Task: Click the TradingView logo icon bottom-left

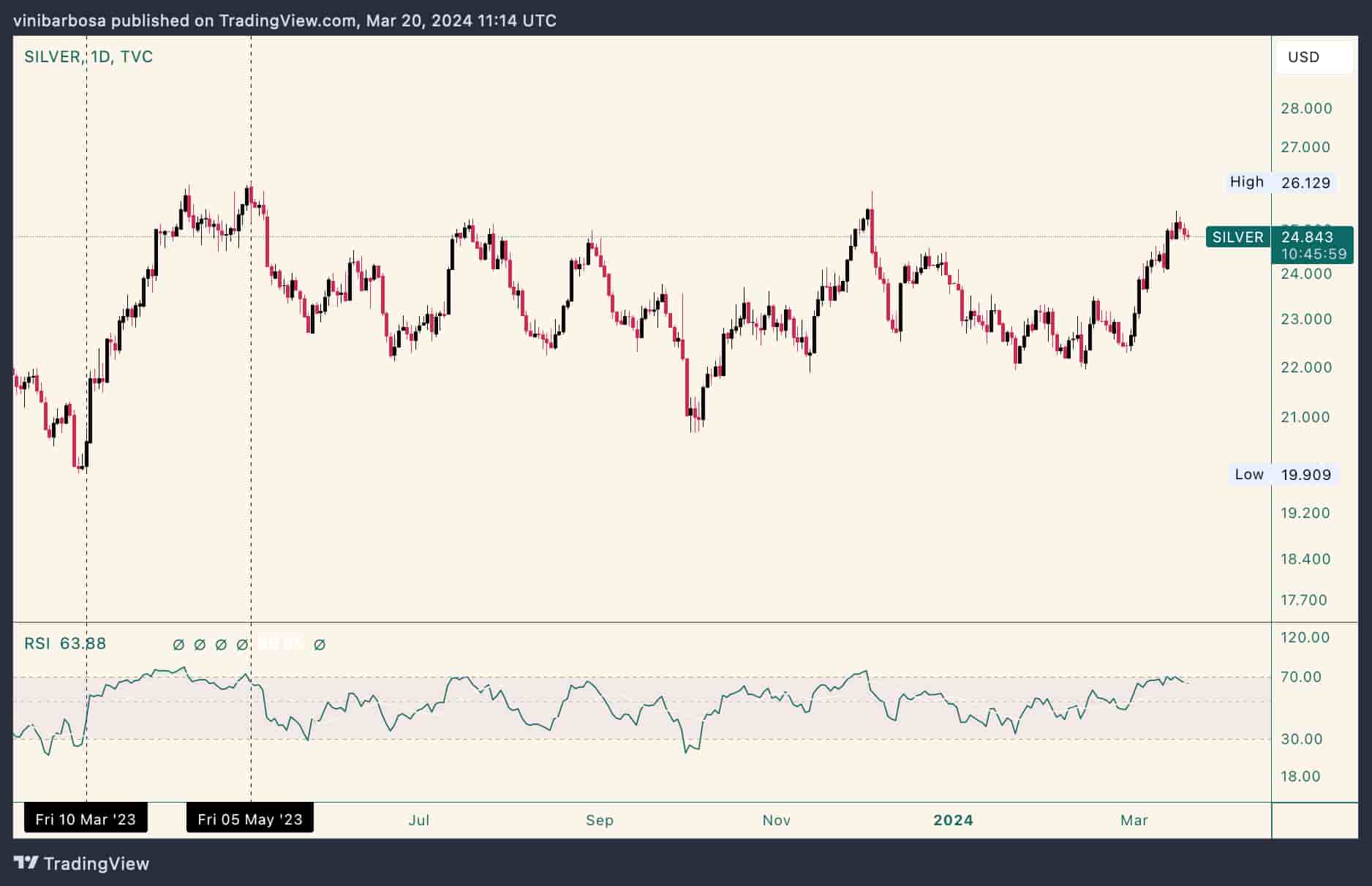Action: point(26,864)
